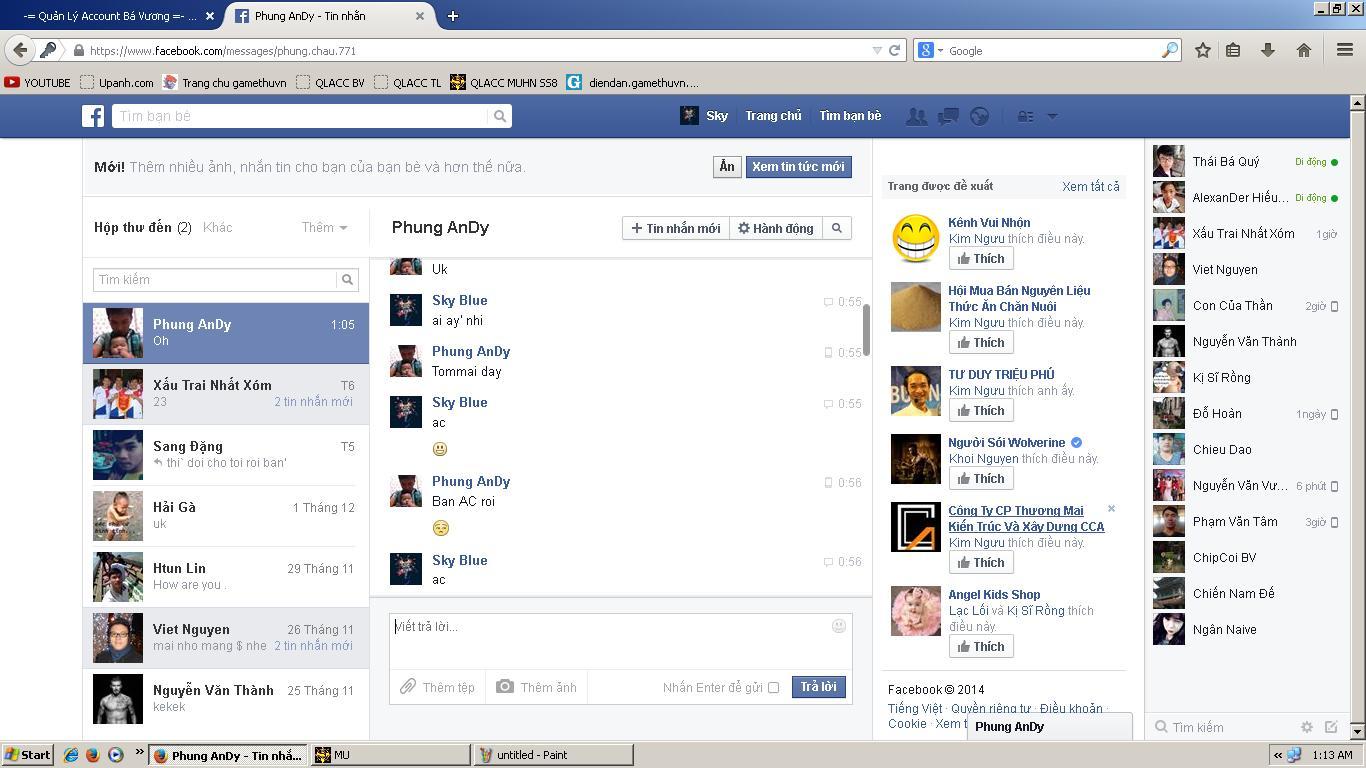Expand the Thêm dropdown in inbox header
The width and height of the screenshot is (1366, 768).
pos(324,227)
